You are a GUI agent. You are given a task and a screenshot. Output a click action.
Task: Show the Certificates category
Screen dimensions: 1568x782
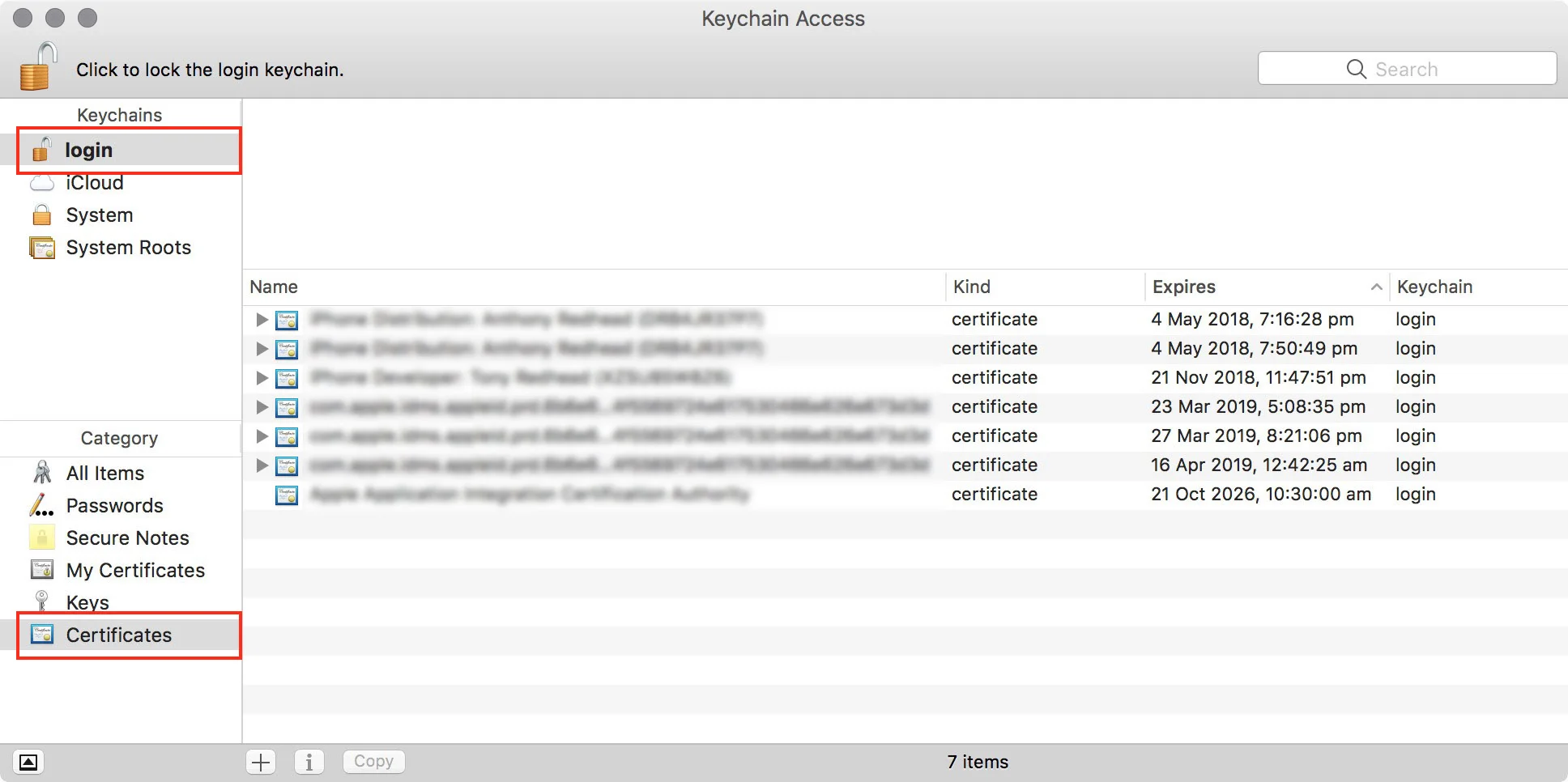[121, 635]
